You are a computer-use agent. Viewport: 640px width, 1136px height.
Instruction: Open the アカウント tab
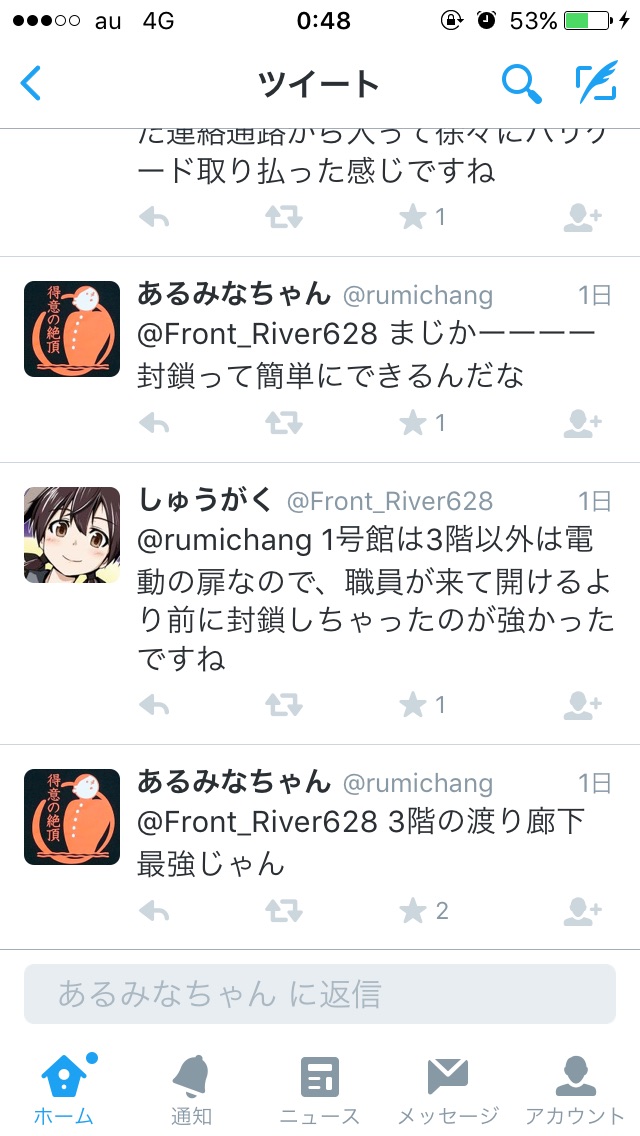[575, 1090]
